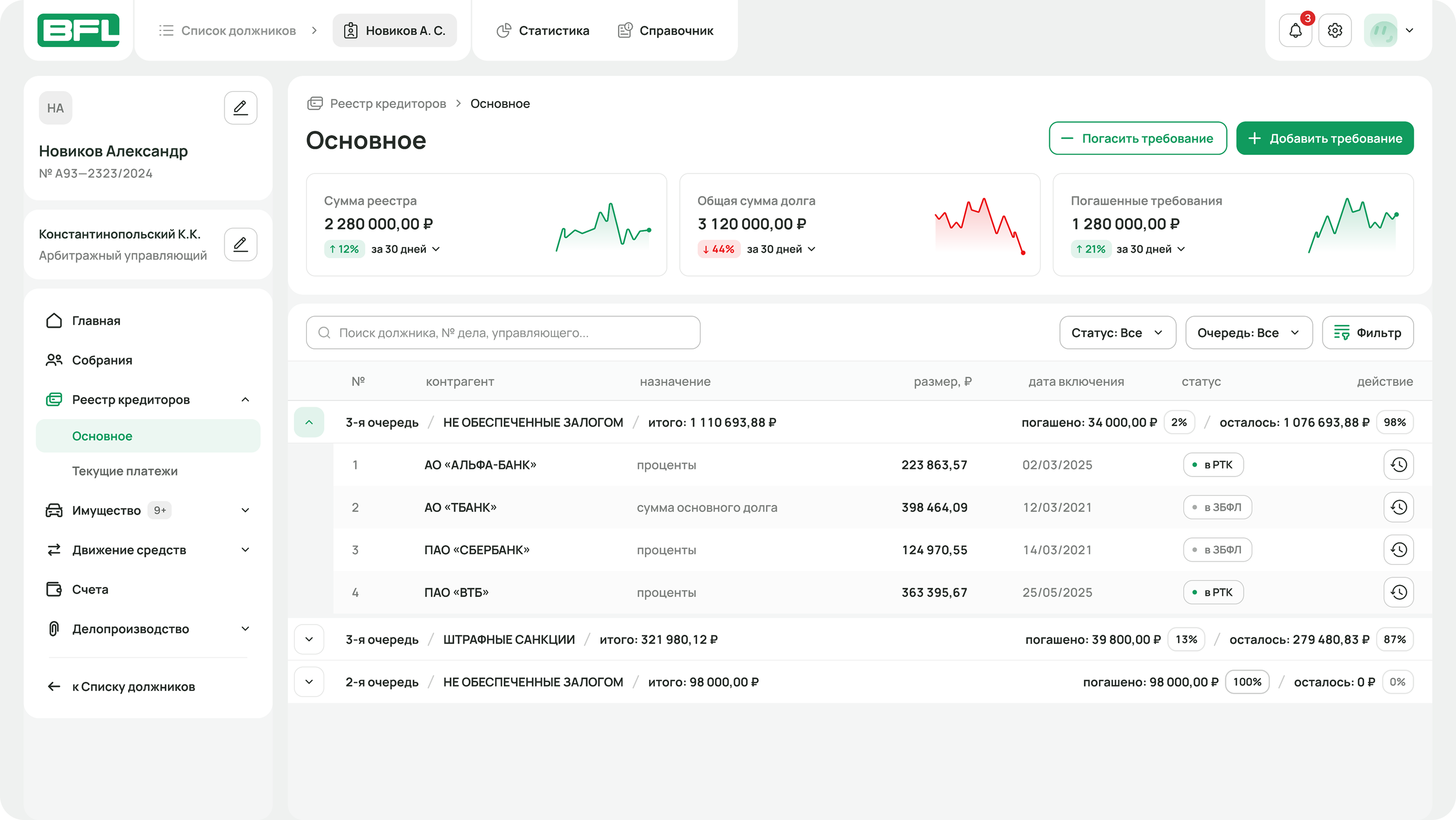Open history icon for ПАО «ВТБ» row

click(1399, 592)
